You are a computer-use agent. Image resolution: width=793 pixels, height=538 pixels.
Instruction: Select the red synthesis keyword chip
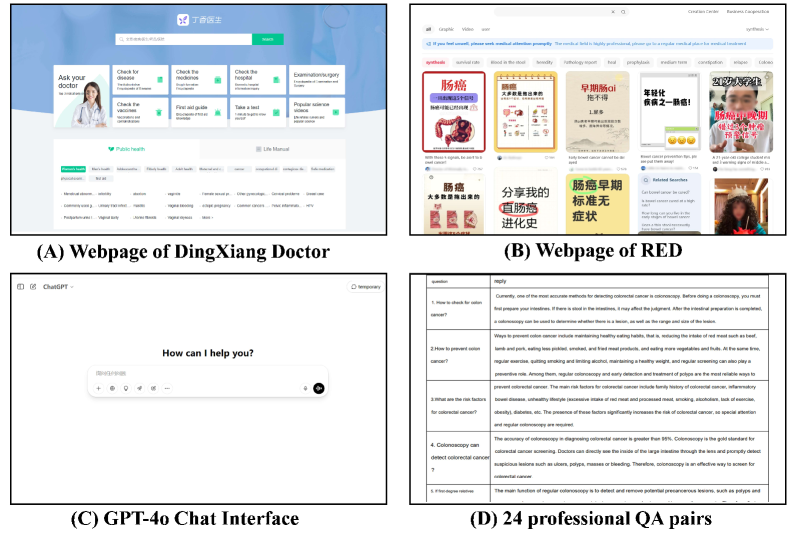pyautogui.click(x=435, y=62)
